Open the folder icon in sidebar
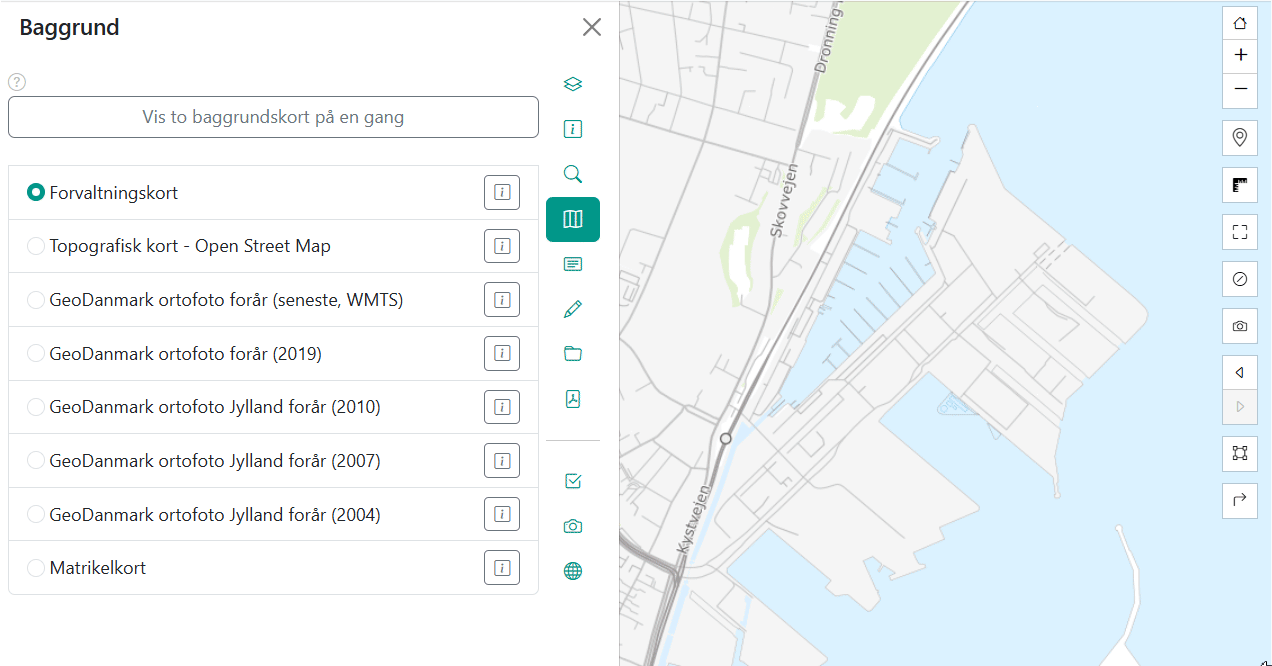This screenshot has height=666, width=1272. (573, 354)
